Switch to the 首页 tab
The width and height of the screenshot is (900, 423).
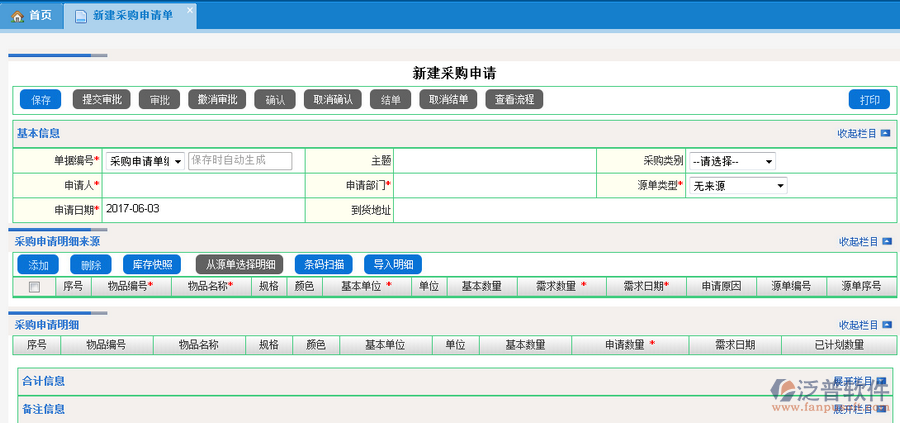[x=31, y=16]
